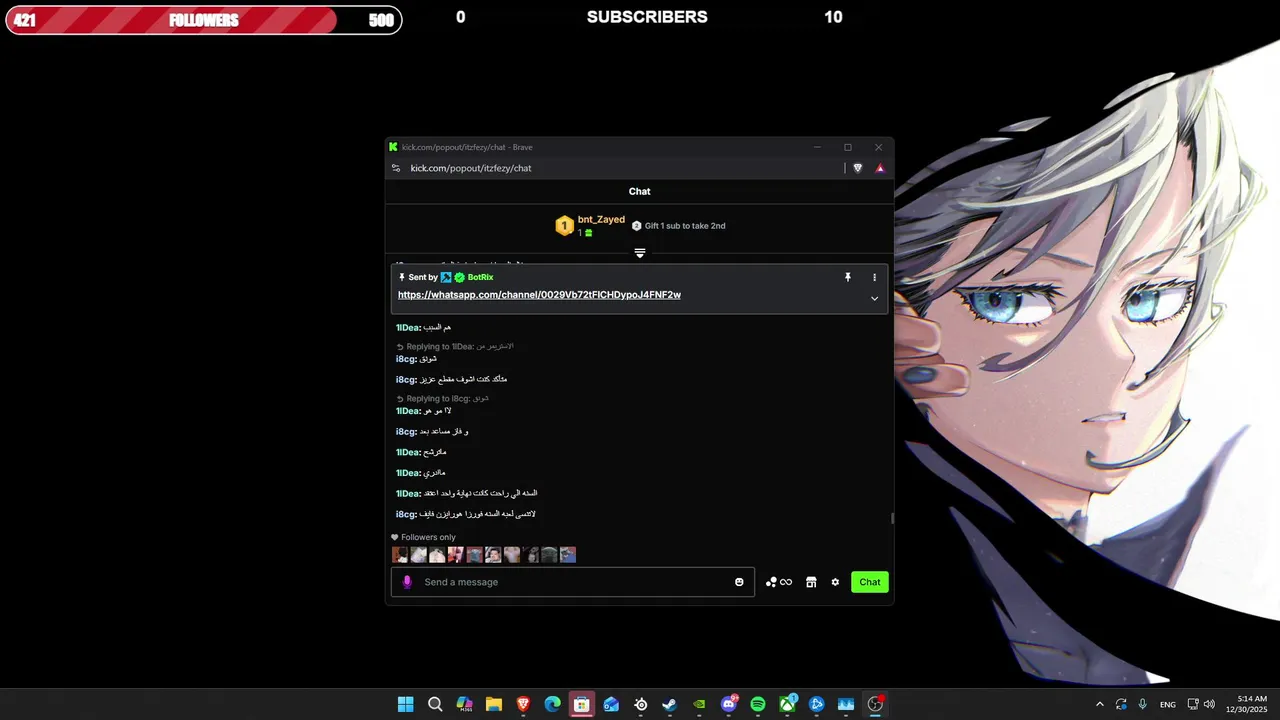The width and height of the screenshot is (1280, 720).
Task: Open SteelSeries GG from taskbar
Action: tap(641, 704)
